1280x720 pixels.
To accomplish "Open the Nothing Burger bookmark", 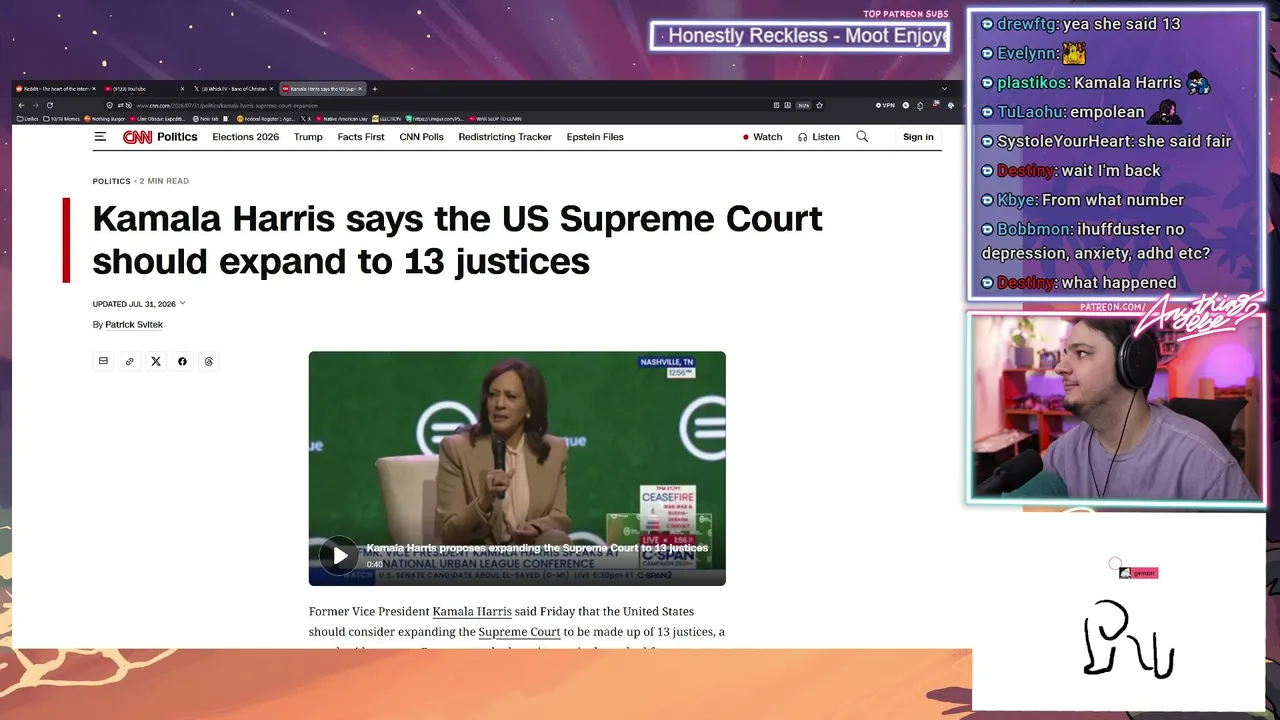I will tap(105, 119).
